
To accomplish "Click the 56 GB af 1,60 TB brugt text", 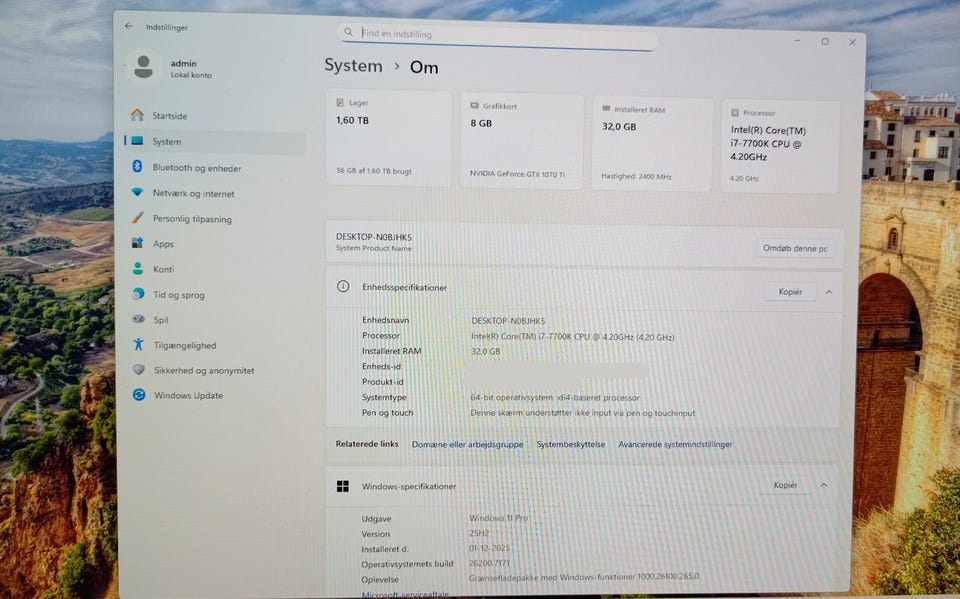I will pyautogui.click(x=373, y=171).
